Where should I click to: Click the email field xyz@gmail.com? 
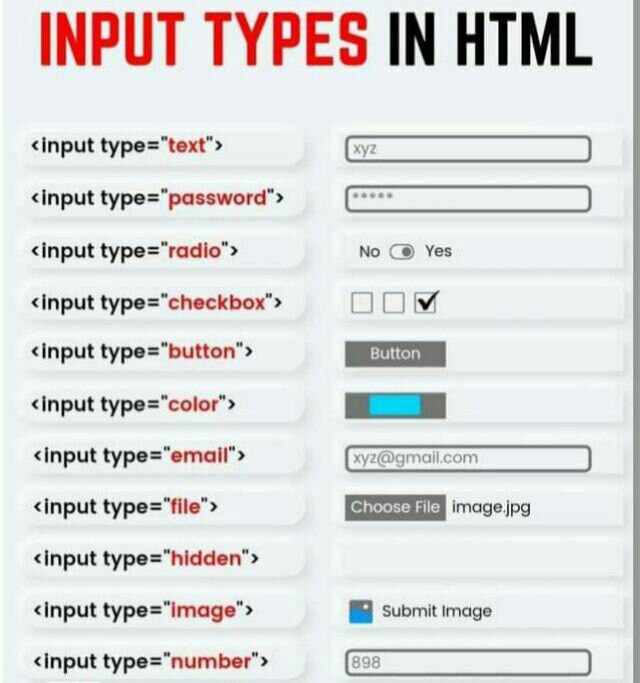tap(468, 458)
